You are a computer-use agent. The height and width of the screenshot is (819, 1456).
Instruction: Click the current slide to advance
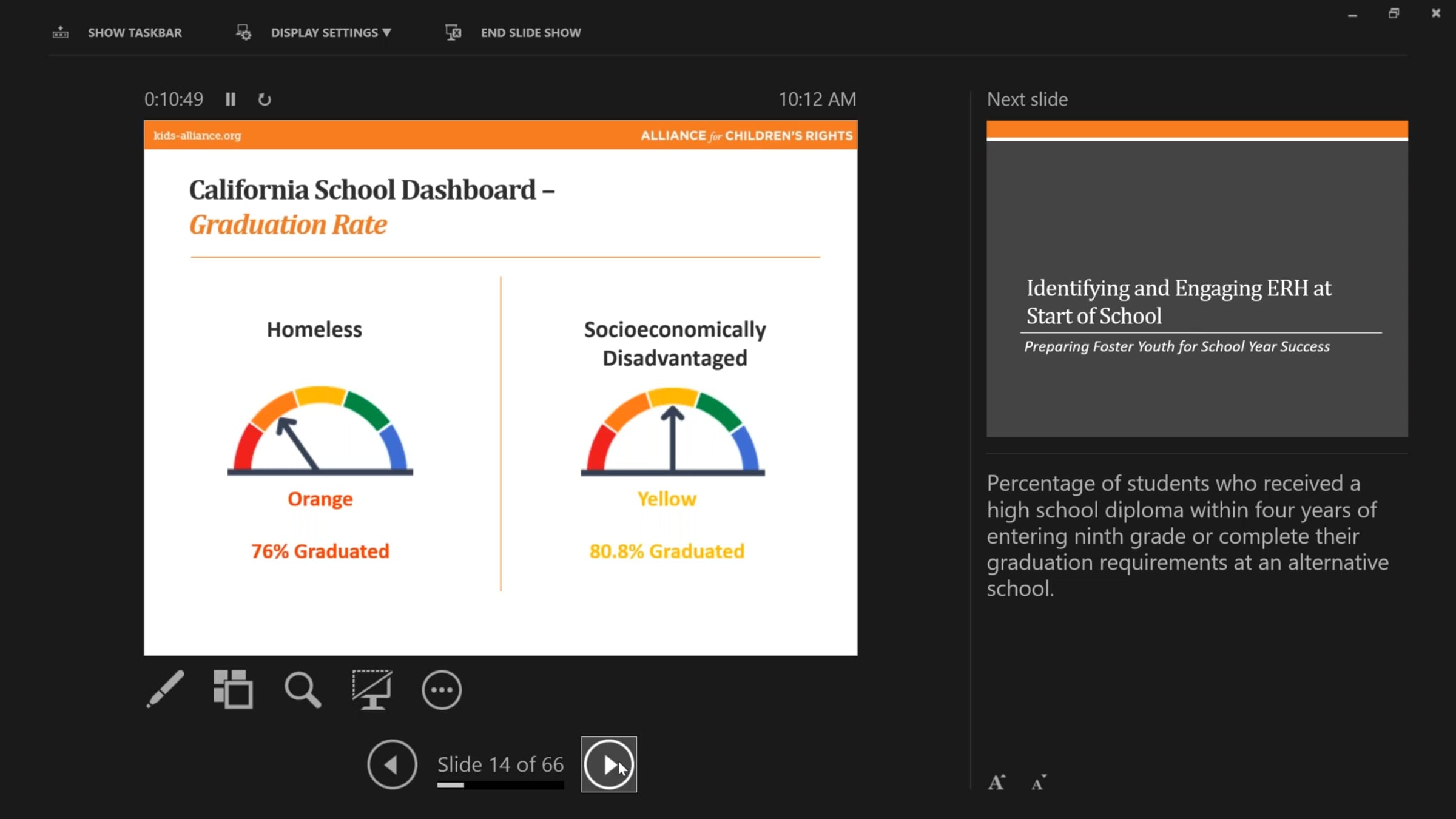coord(500,388)
